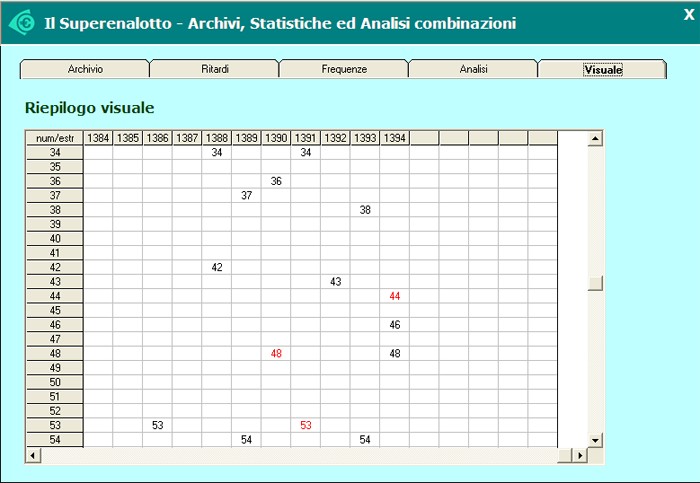The height and width of the screenshot is (483, 700).
Task: Select column header 1384
Action: (98, 138)
